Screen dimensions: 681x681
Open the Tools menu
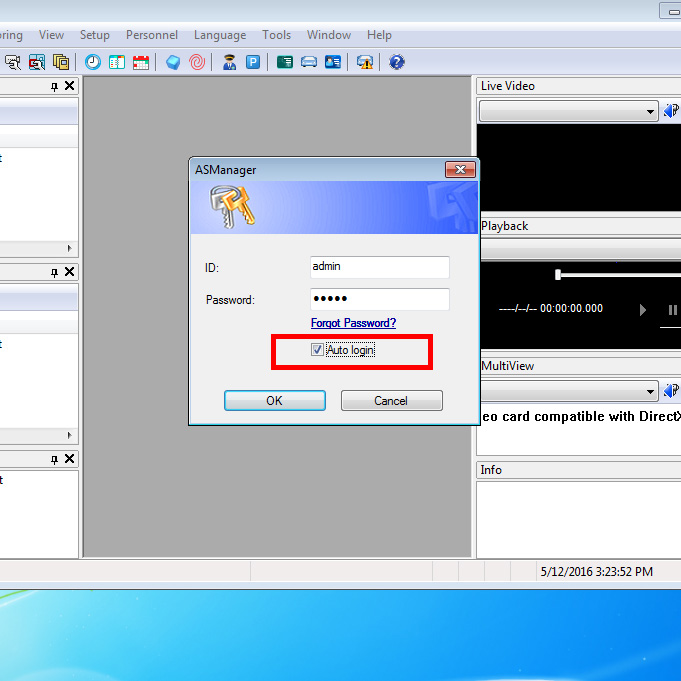click(x=277, y=35)
